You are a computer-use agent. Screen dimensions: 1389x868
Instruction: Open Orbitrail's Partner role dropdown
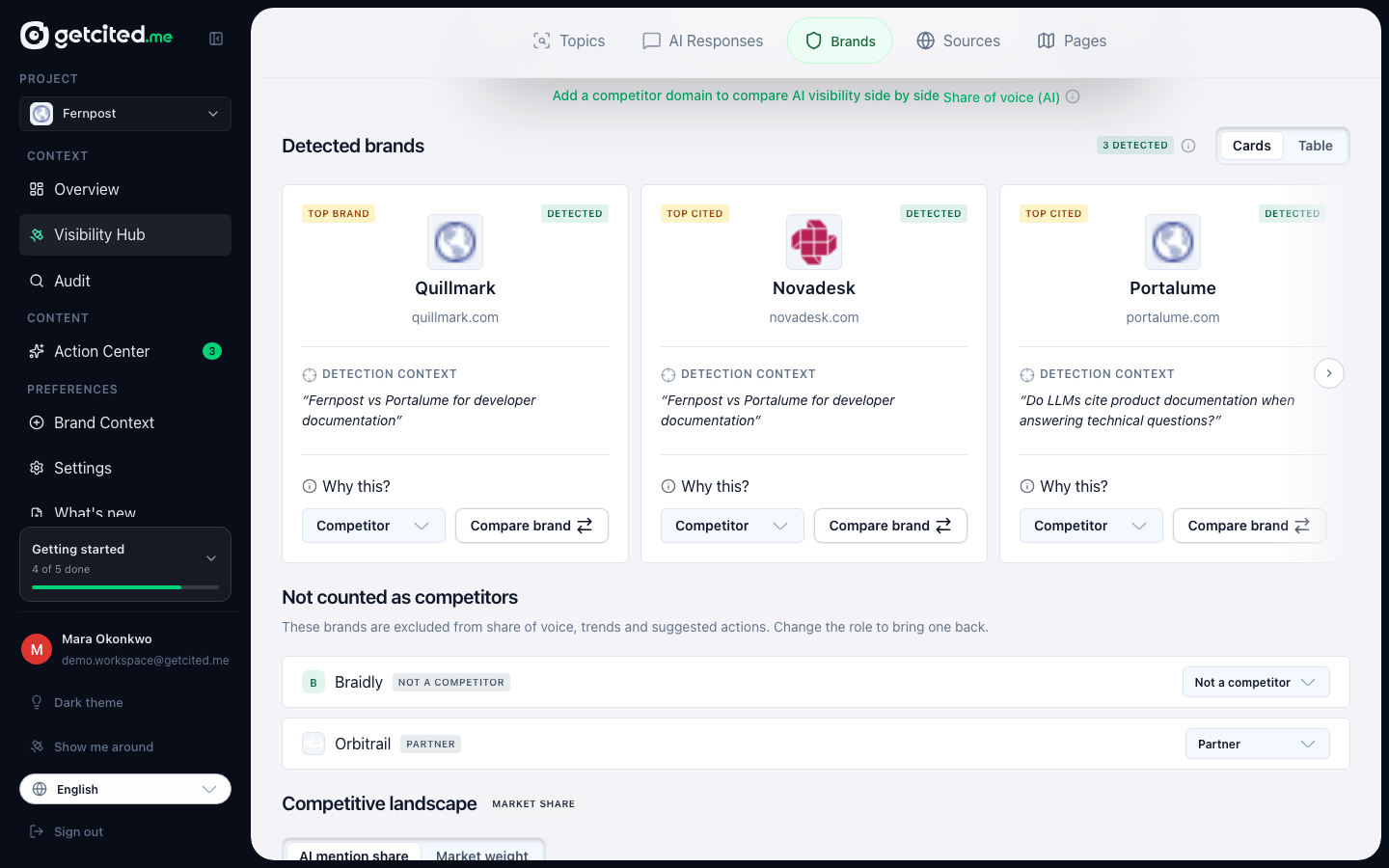(x=1258, y=744)
